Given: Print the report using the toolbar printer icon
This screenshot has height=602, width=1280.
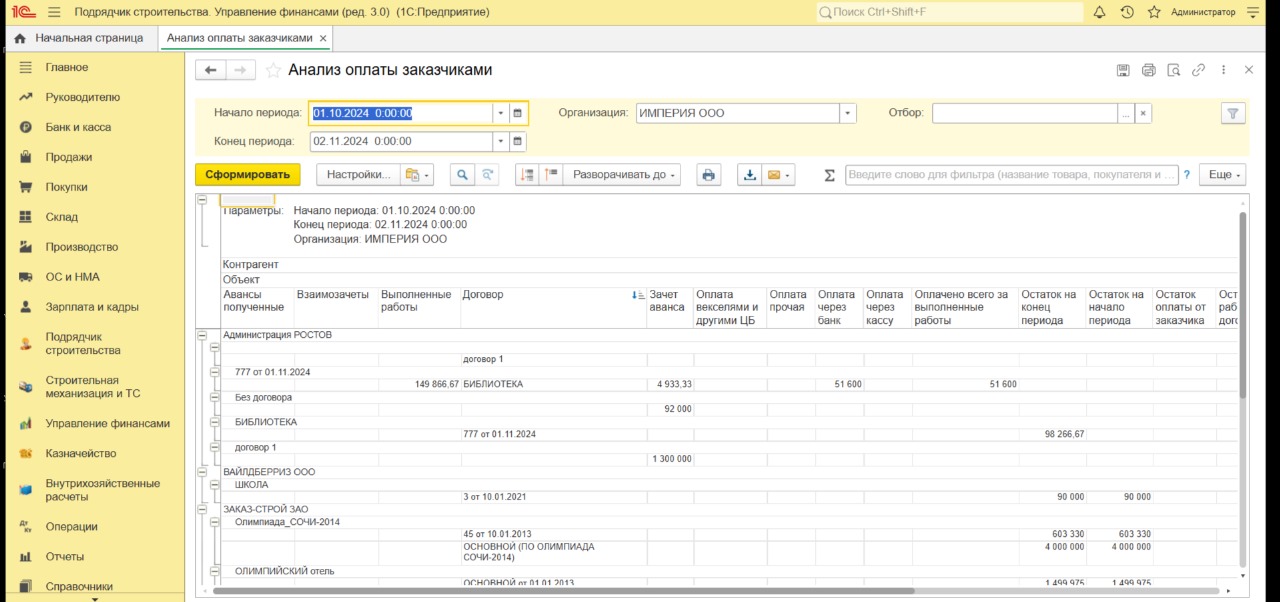Looking at the screenshot, I should [x=709, y=174].
